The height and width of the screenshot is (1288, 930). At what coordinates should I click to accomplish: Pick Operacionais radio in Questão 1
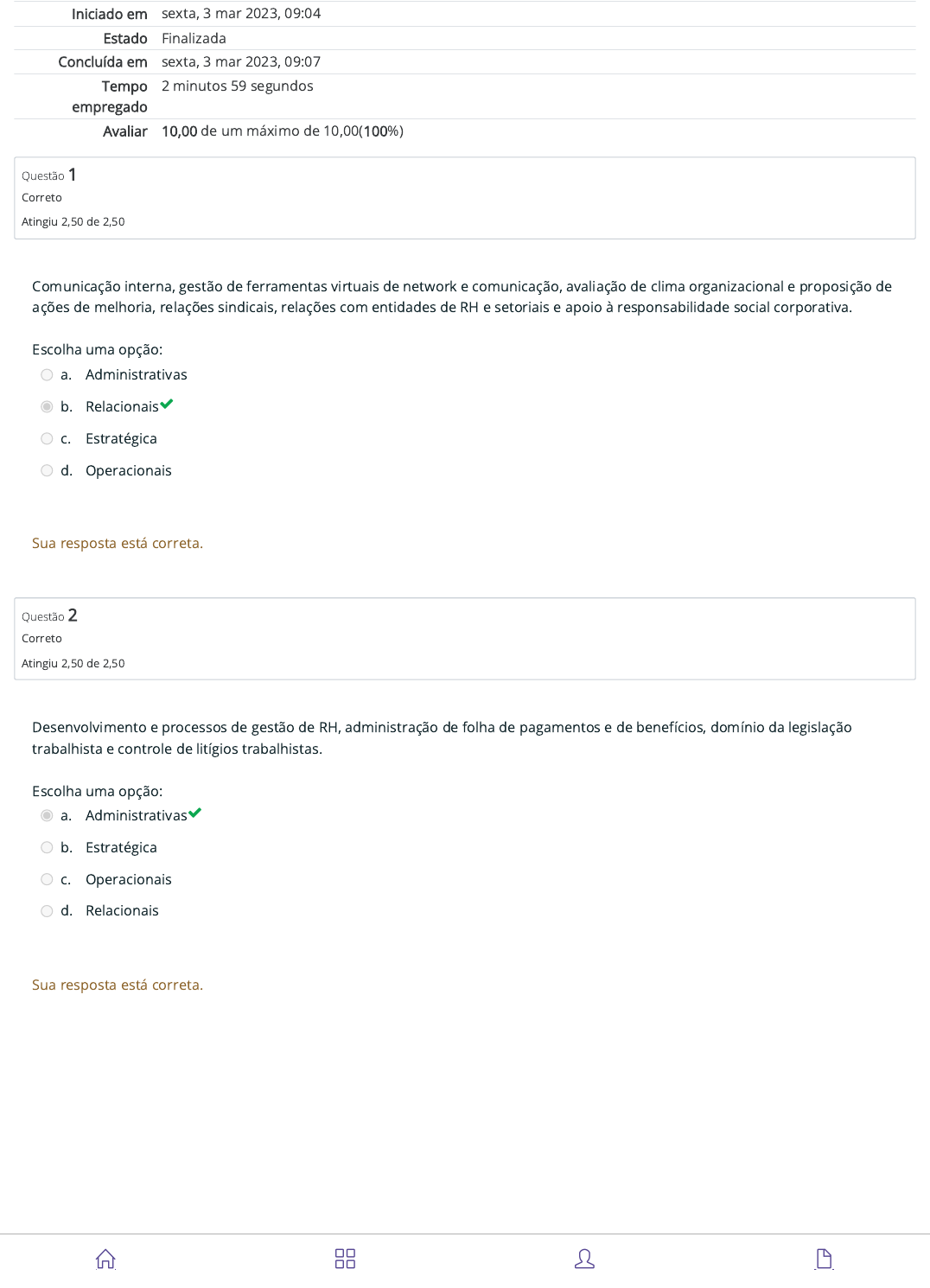pos(47,471)
